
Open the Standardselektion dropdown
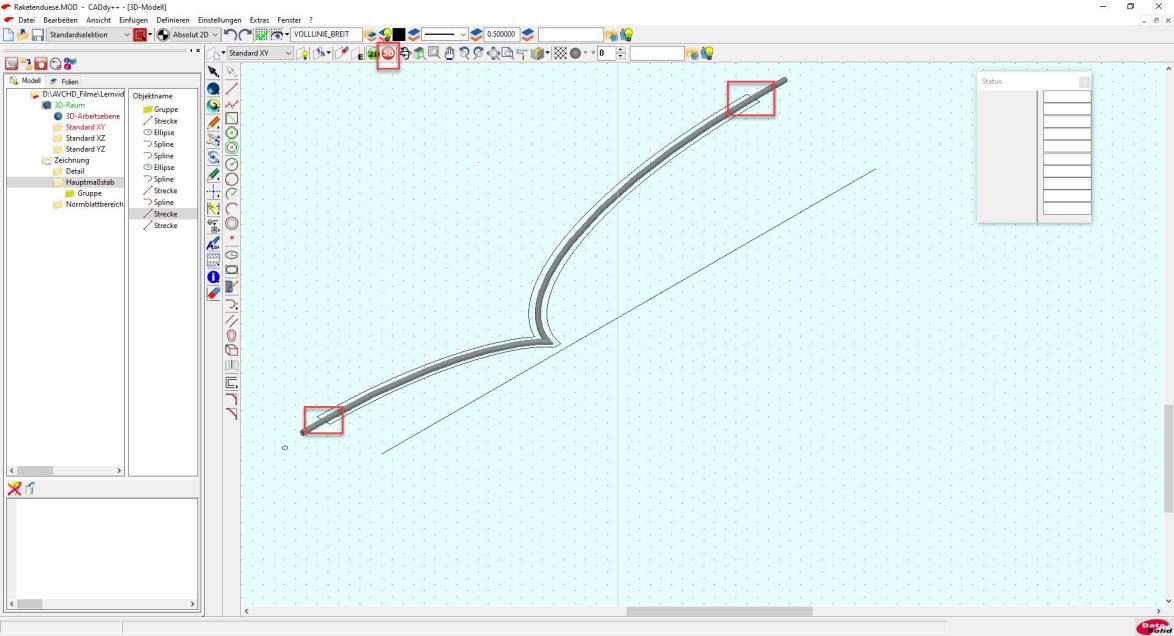[89, 34]
